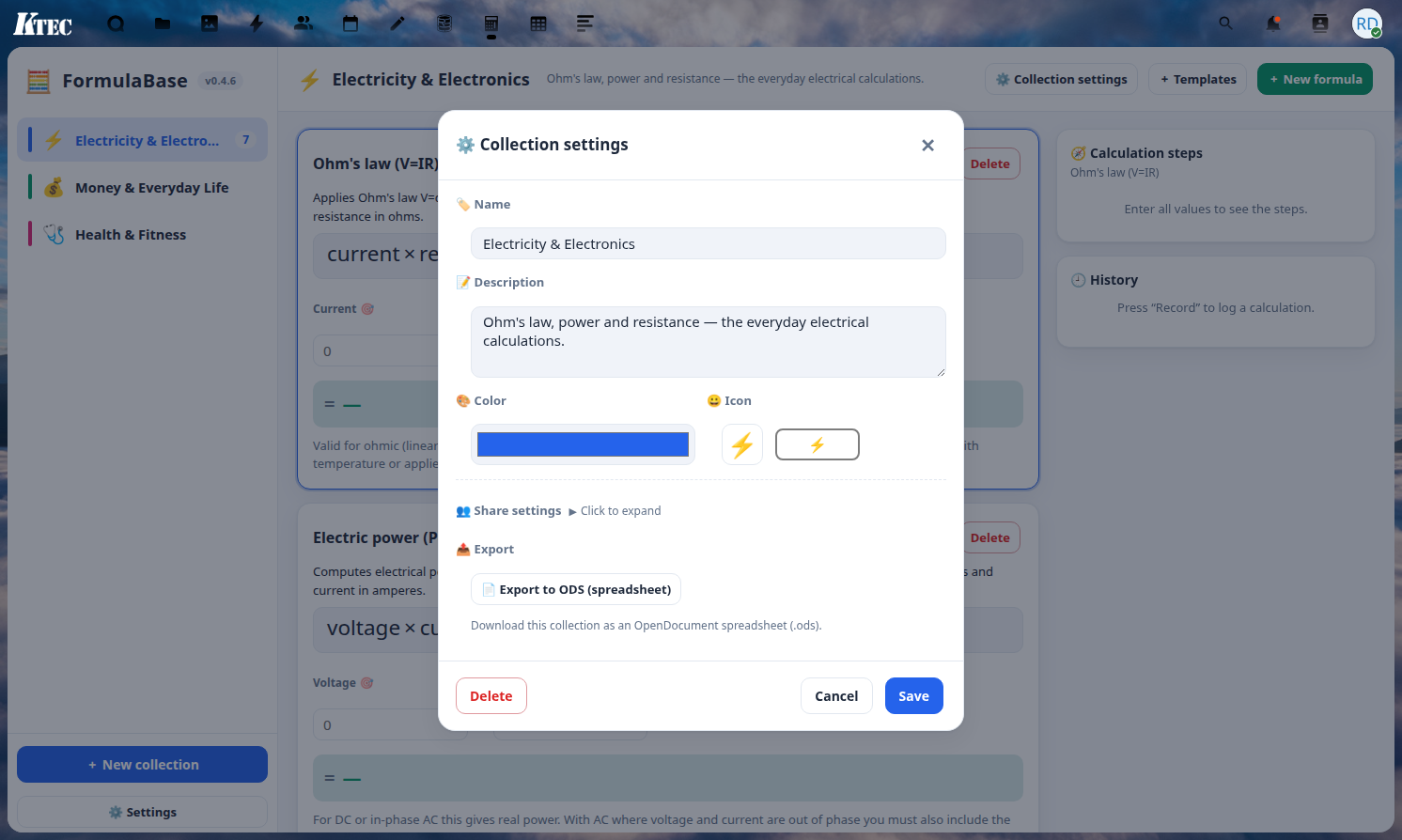1402x840 pixels.
Task: Click the target icon beside Current label
Action: pos(367,308)
